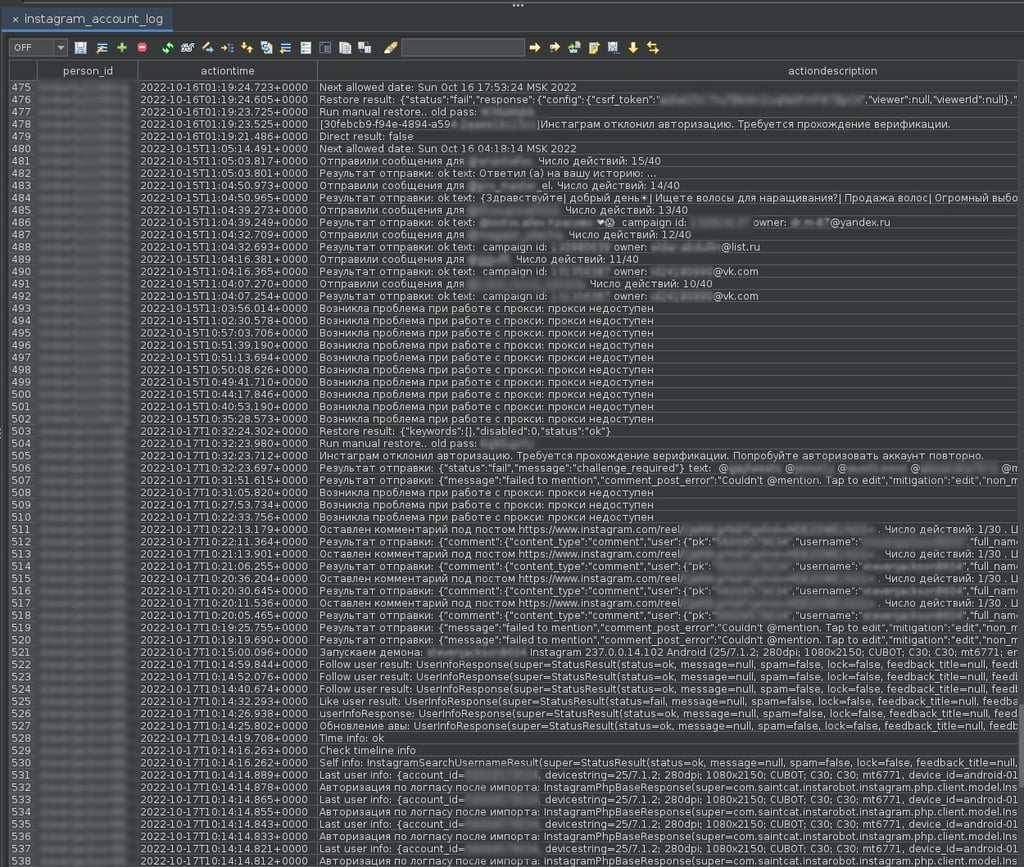Sort by the person_id column header
1024x867 pixels.
[88, 71]
